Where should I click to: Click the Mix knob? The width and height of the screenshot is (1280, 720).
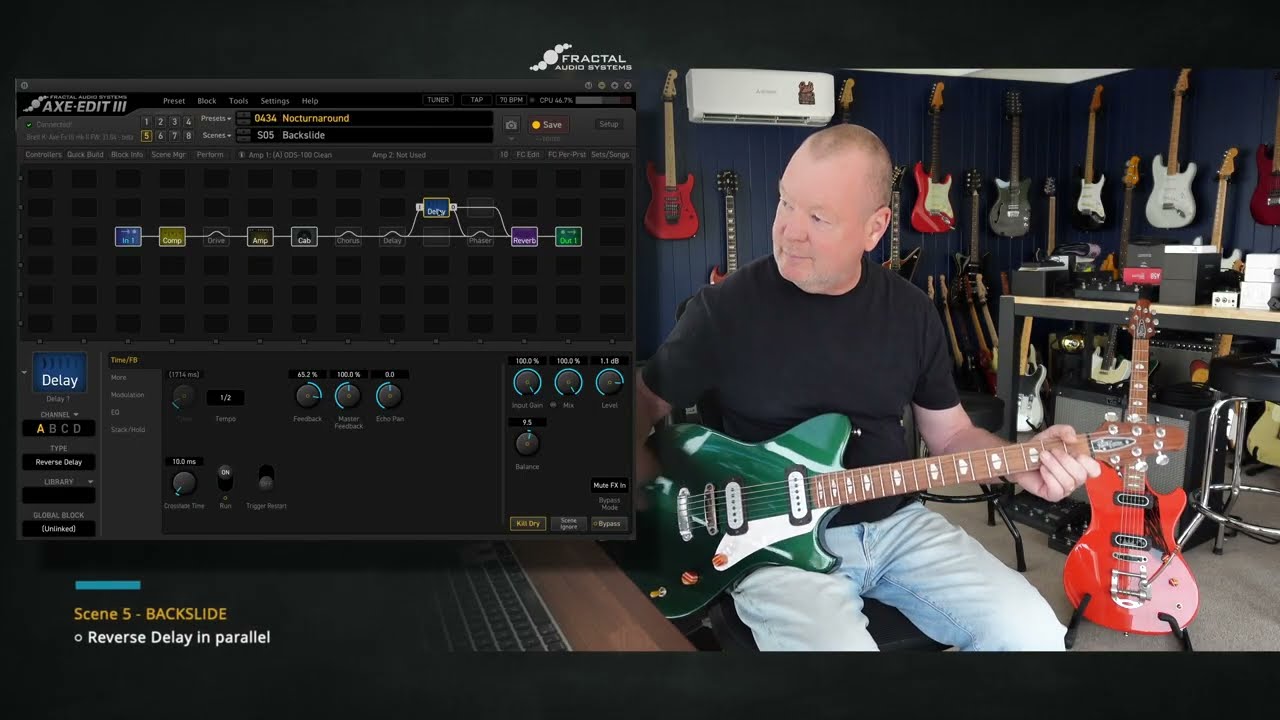(568, 382)
